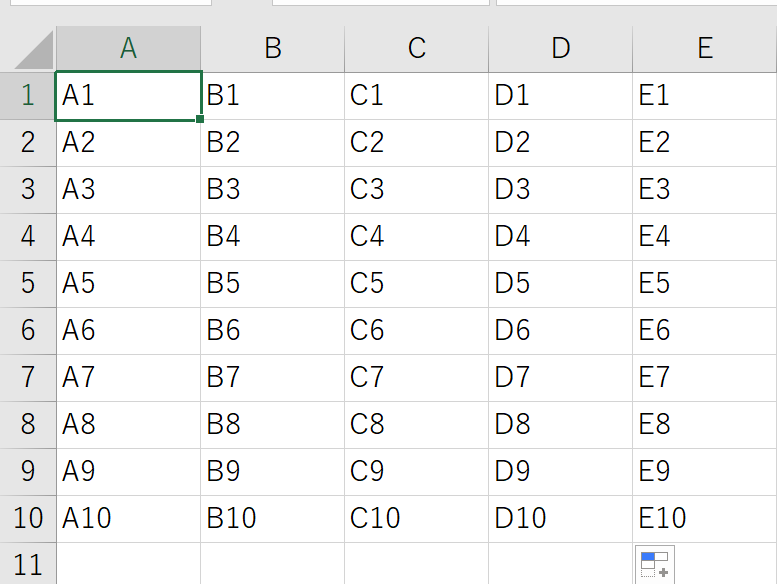
Task: Select column D header
Action: click(560, 49)
